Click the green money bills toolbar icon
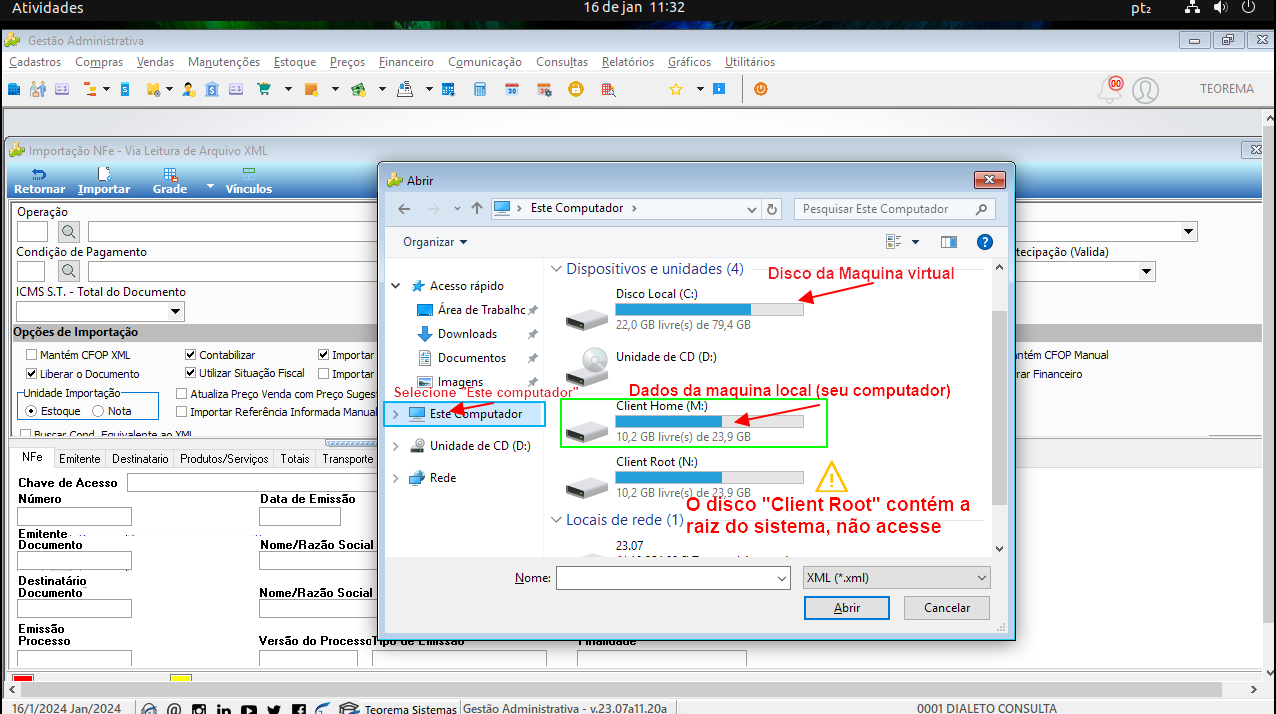The height and width of the screenshot is (714, 1276). pyautogui.click(x=359, y=89)
